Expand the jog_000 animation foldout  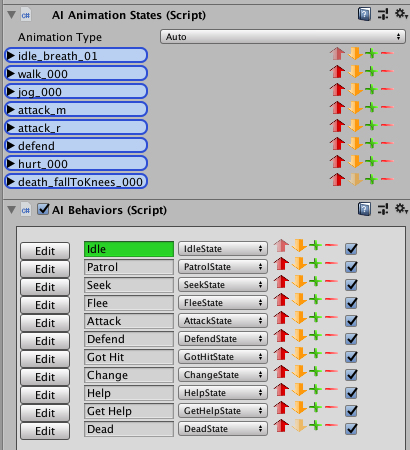(x=11, y=91)
